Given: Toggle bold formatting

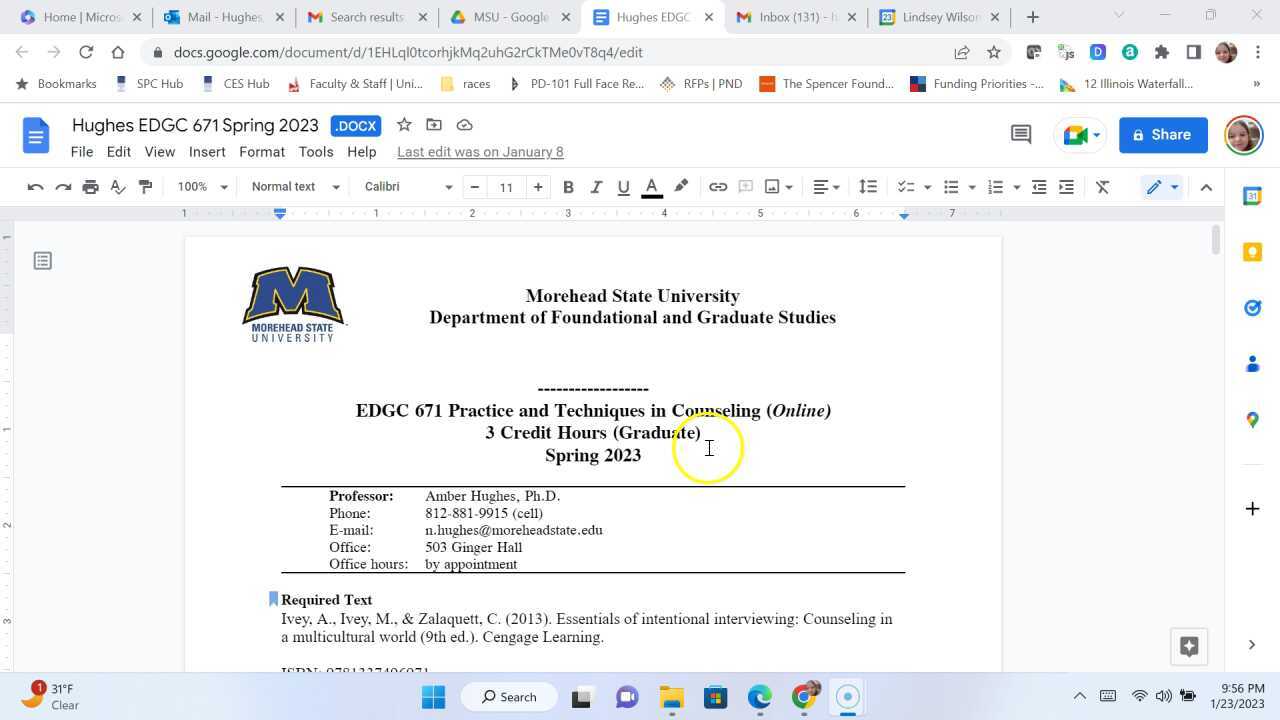Looking at the screenshot, I should tap(568, 187).
